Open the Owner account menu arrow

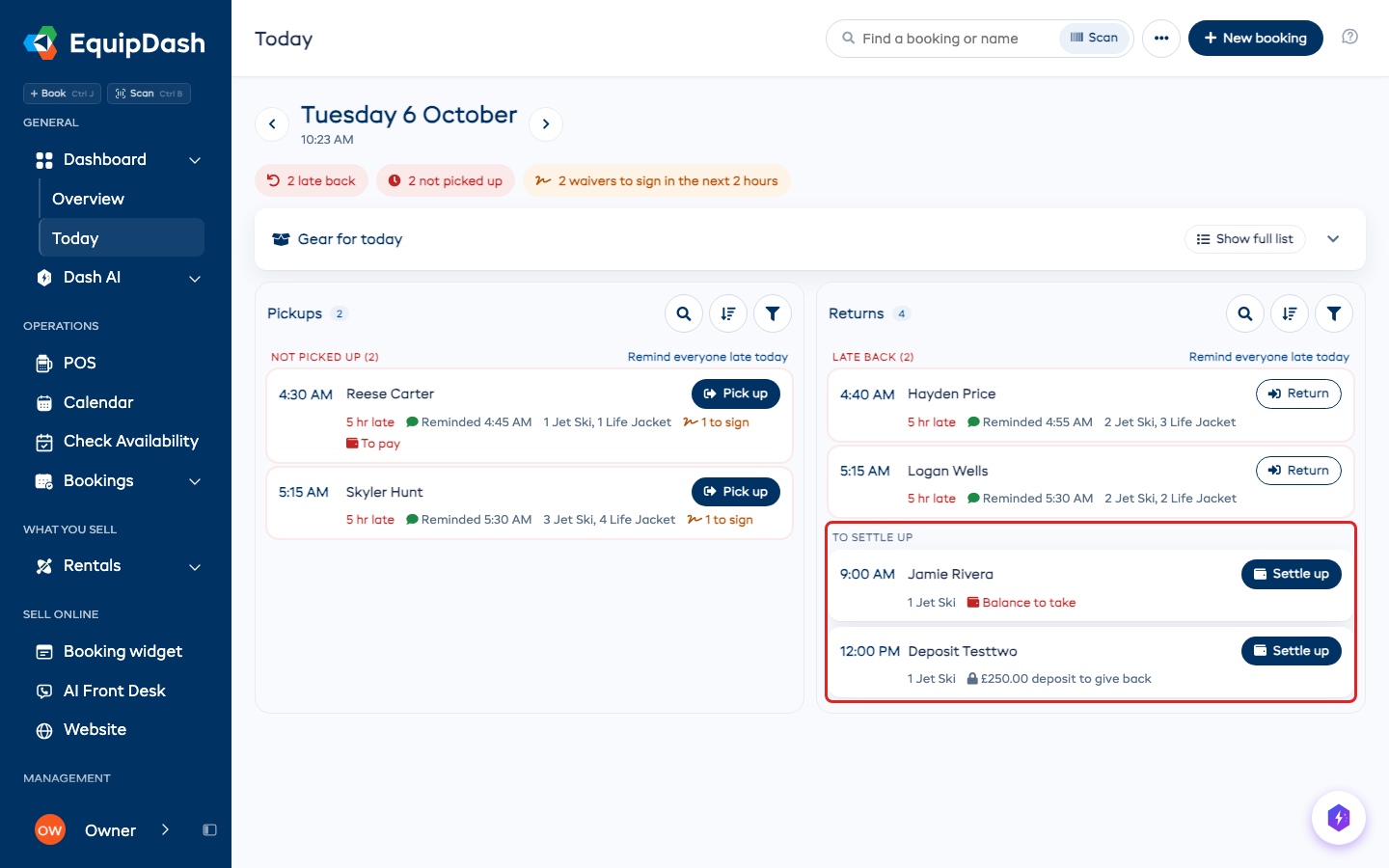[x=165, y=829]
